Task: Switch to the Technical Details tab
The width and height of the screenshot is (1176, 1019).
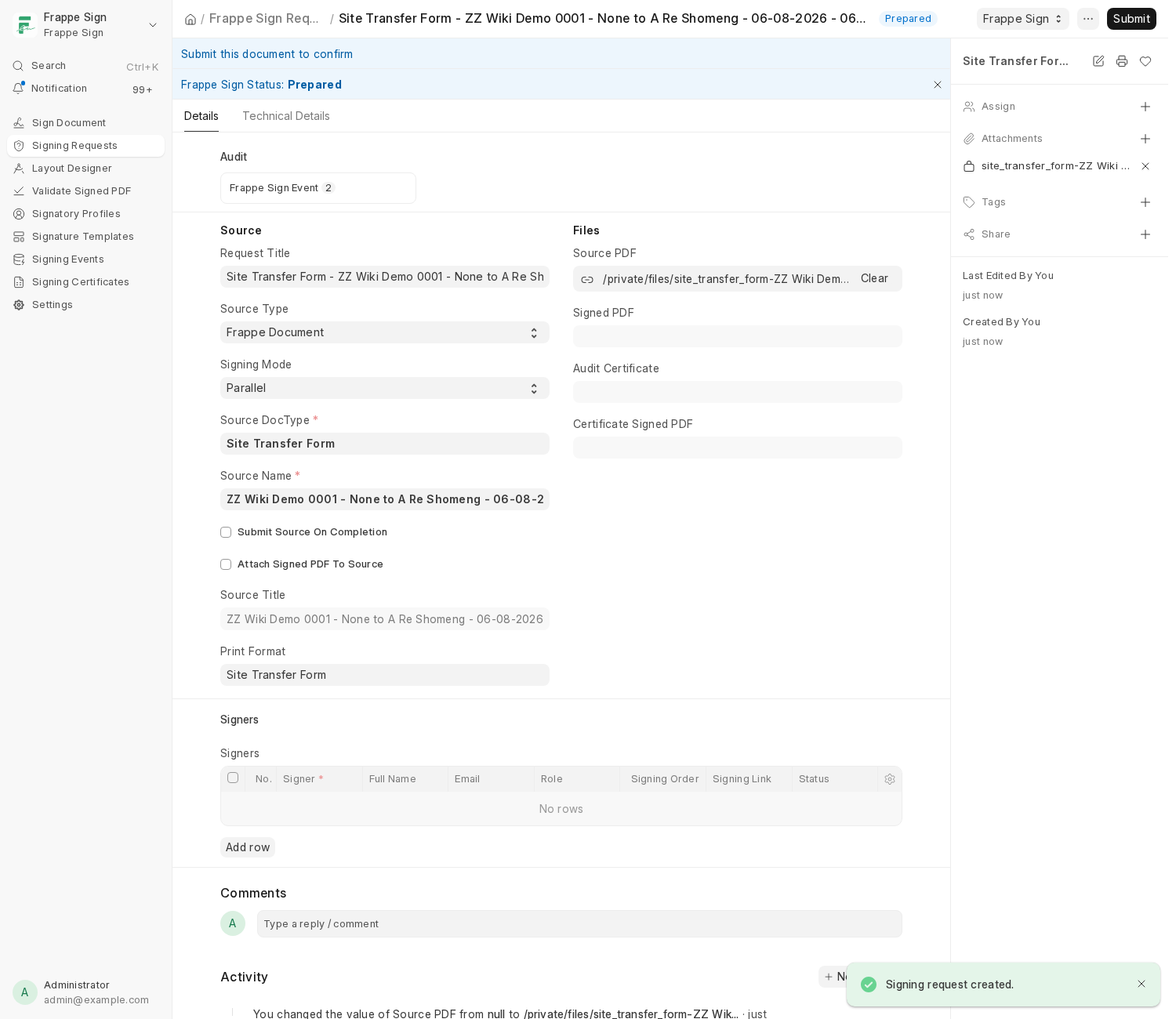Action: click(x=286, y=116)
